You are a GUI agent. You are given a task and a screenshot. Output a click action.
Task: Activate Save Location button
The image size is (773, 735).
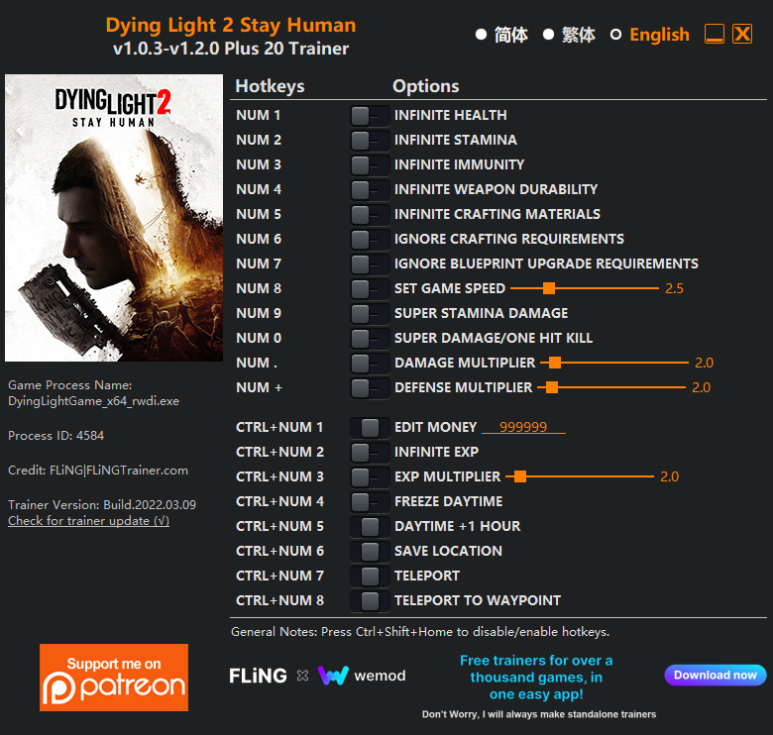[370, 551]
